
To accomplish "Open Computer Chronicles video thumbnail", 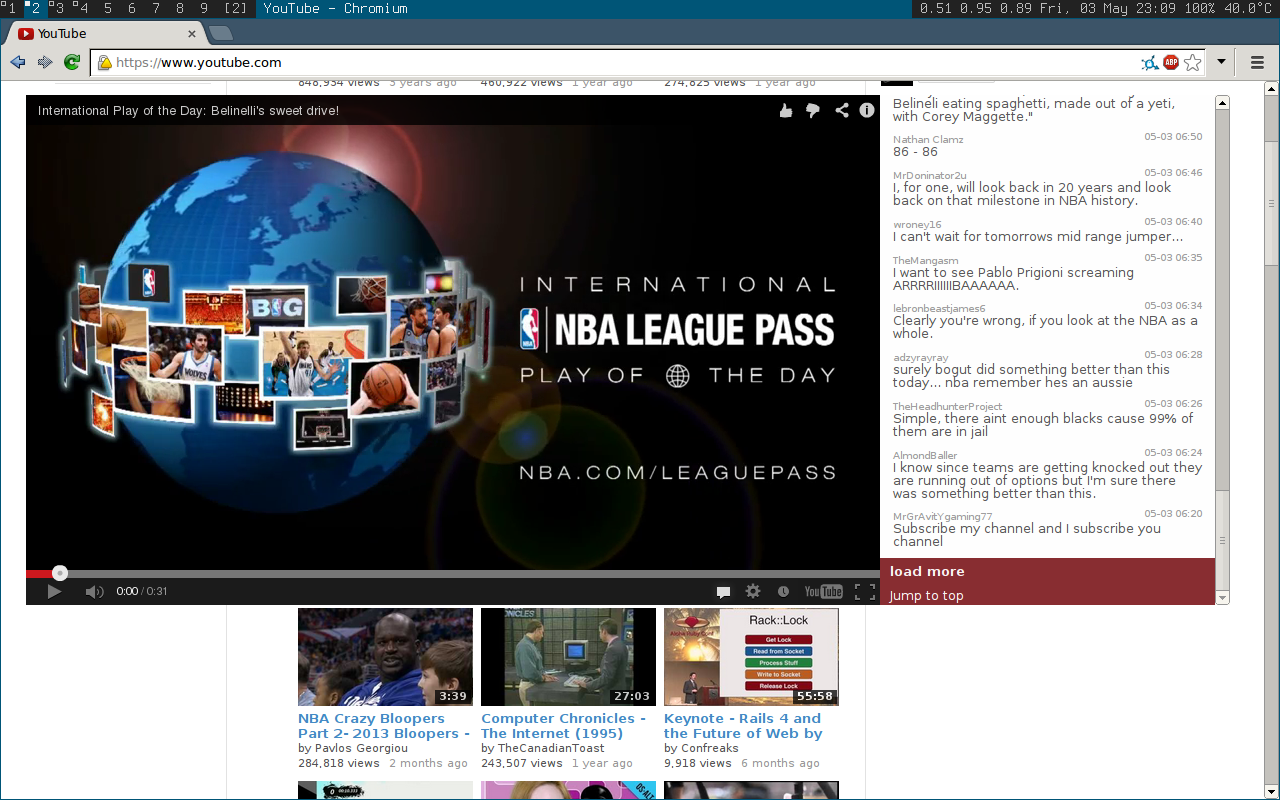I will (x=568, y=657).
